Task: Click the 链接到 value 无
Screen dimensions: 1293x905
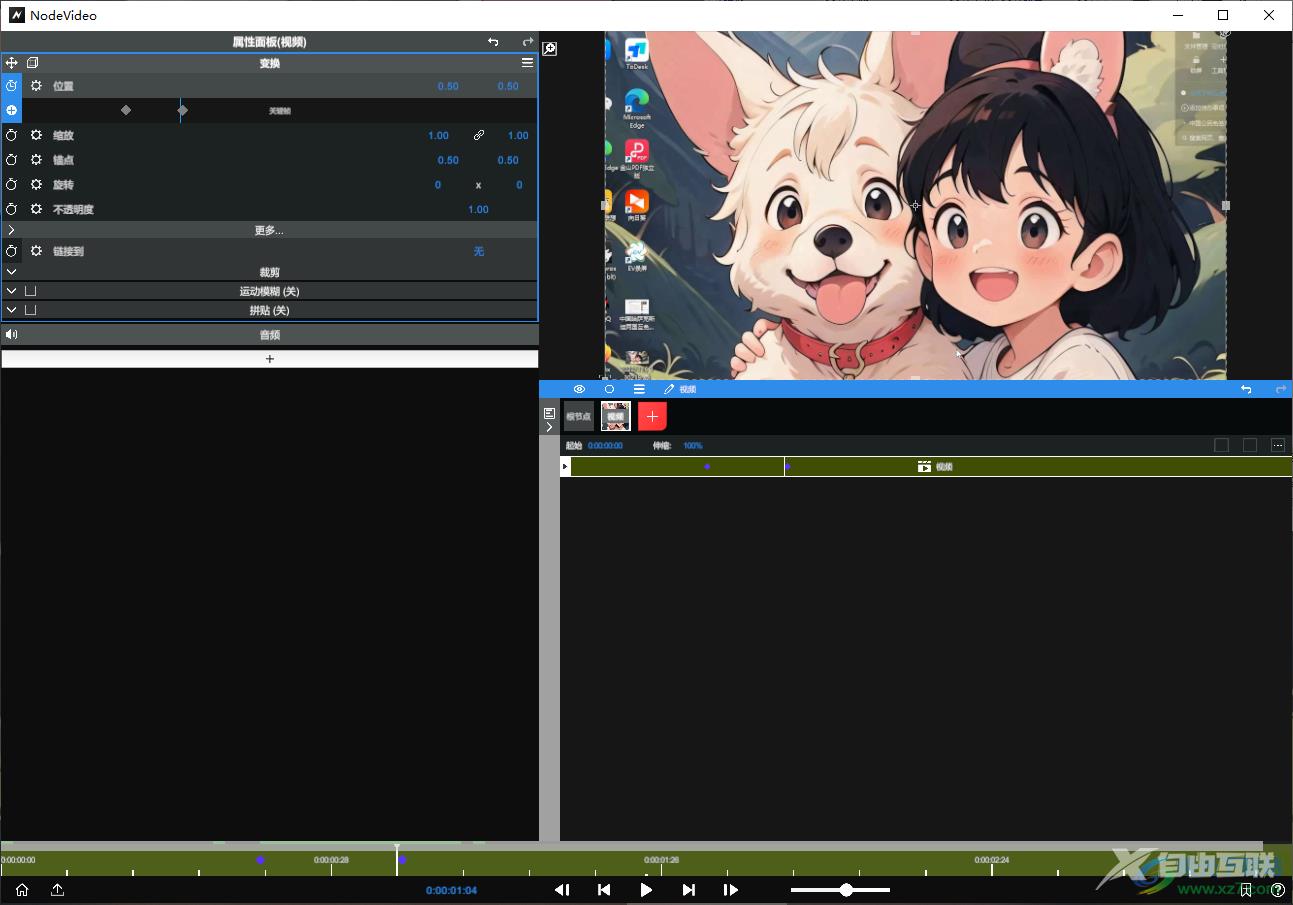Action: coord(479,251)
